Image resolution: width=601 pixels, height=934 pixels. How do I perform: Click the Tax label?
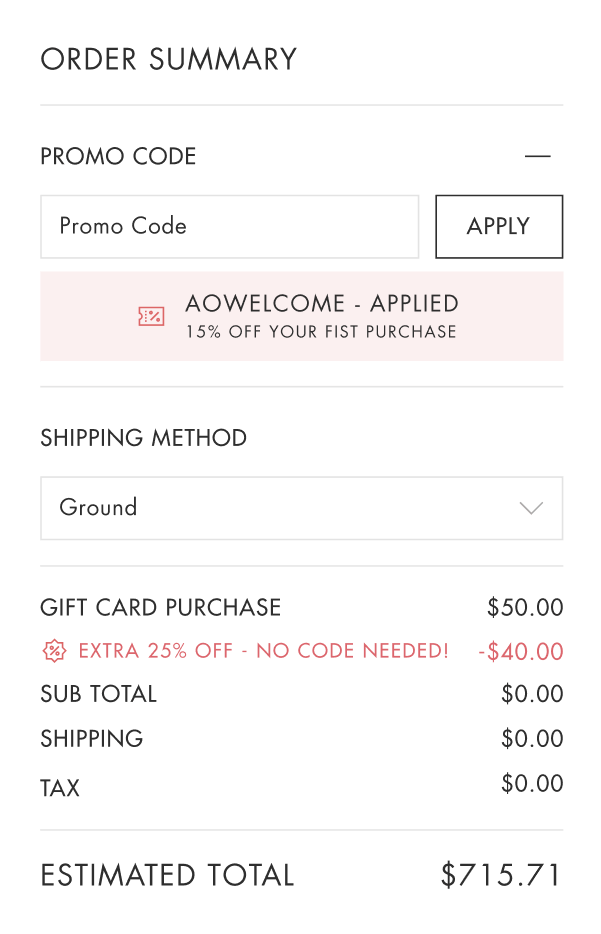[x=60, y=788]
